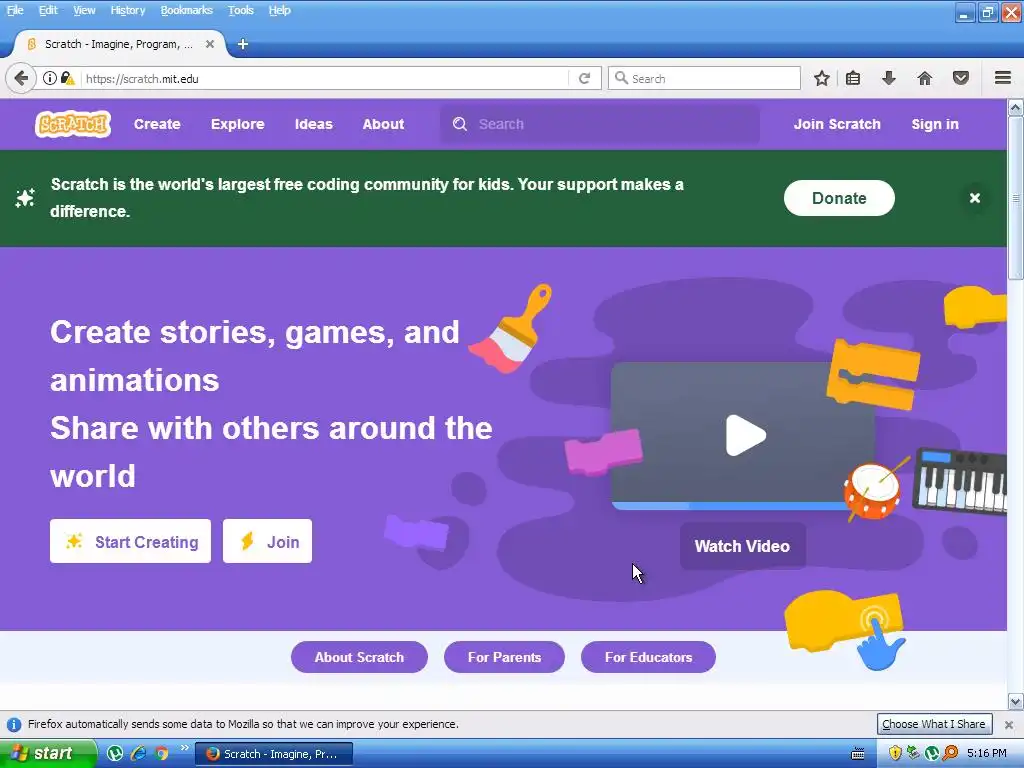Show site information icon
Screen dimensions: 1024x768
[x=49, y=78]
